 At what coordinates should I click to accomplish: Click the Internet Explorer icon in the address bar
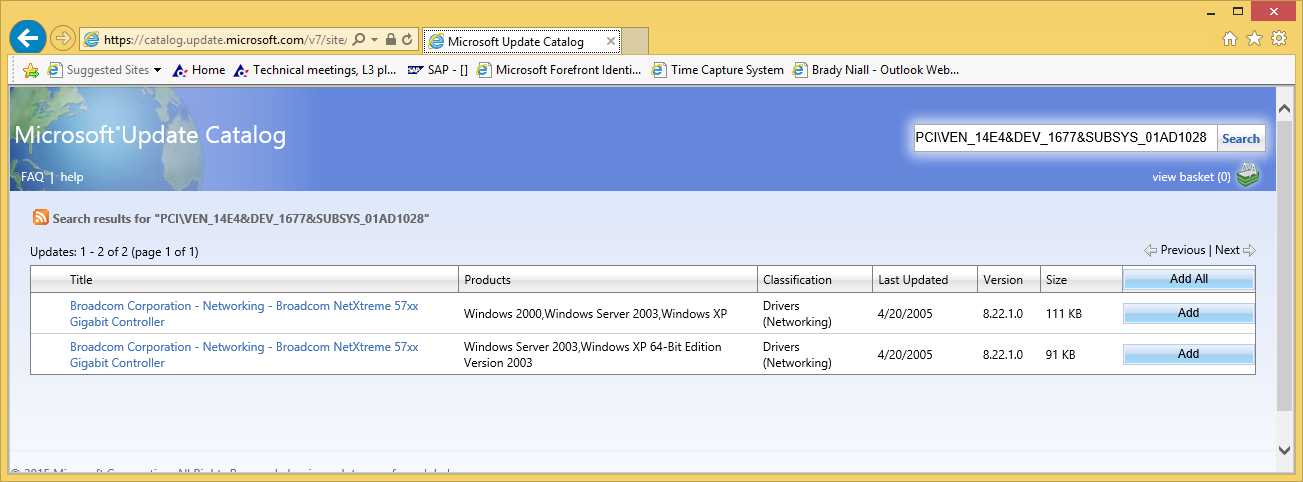(92, 40)
